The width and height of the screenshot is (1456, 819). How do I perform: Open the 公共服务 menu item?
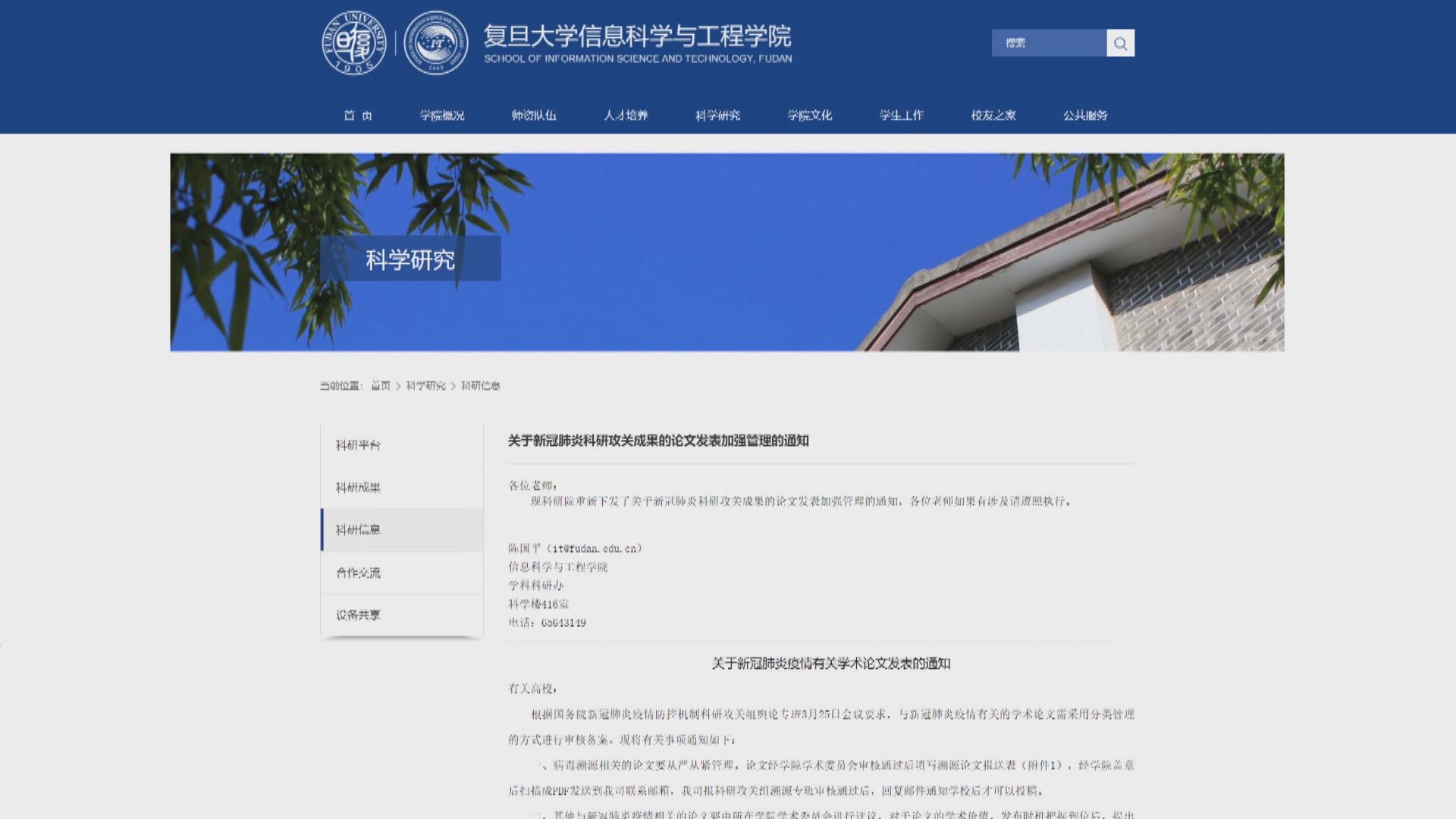(x=1084, y=116)
